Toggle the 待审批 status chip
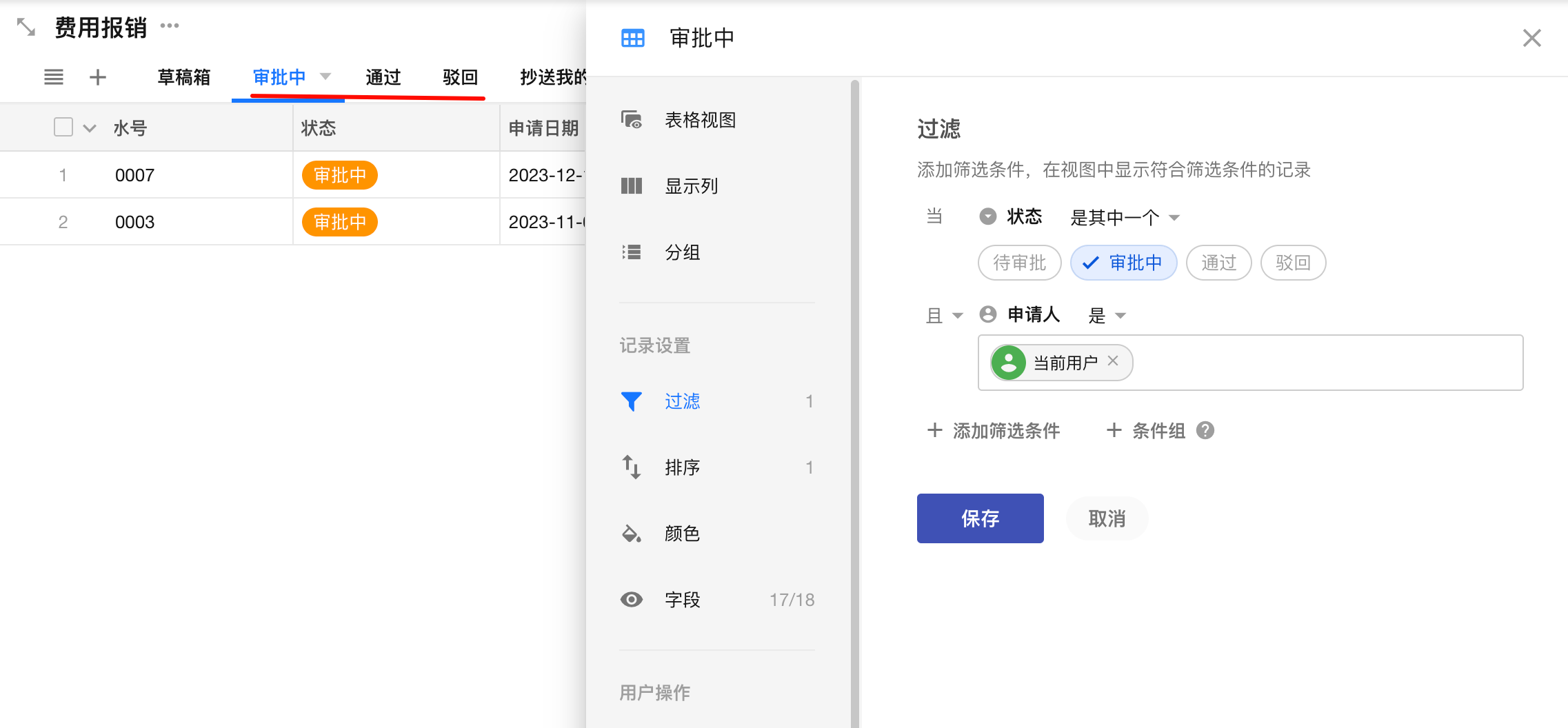The image size is (1568, 728). click(1020, 263)
